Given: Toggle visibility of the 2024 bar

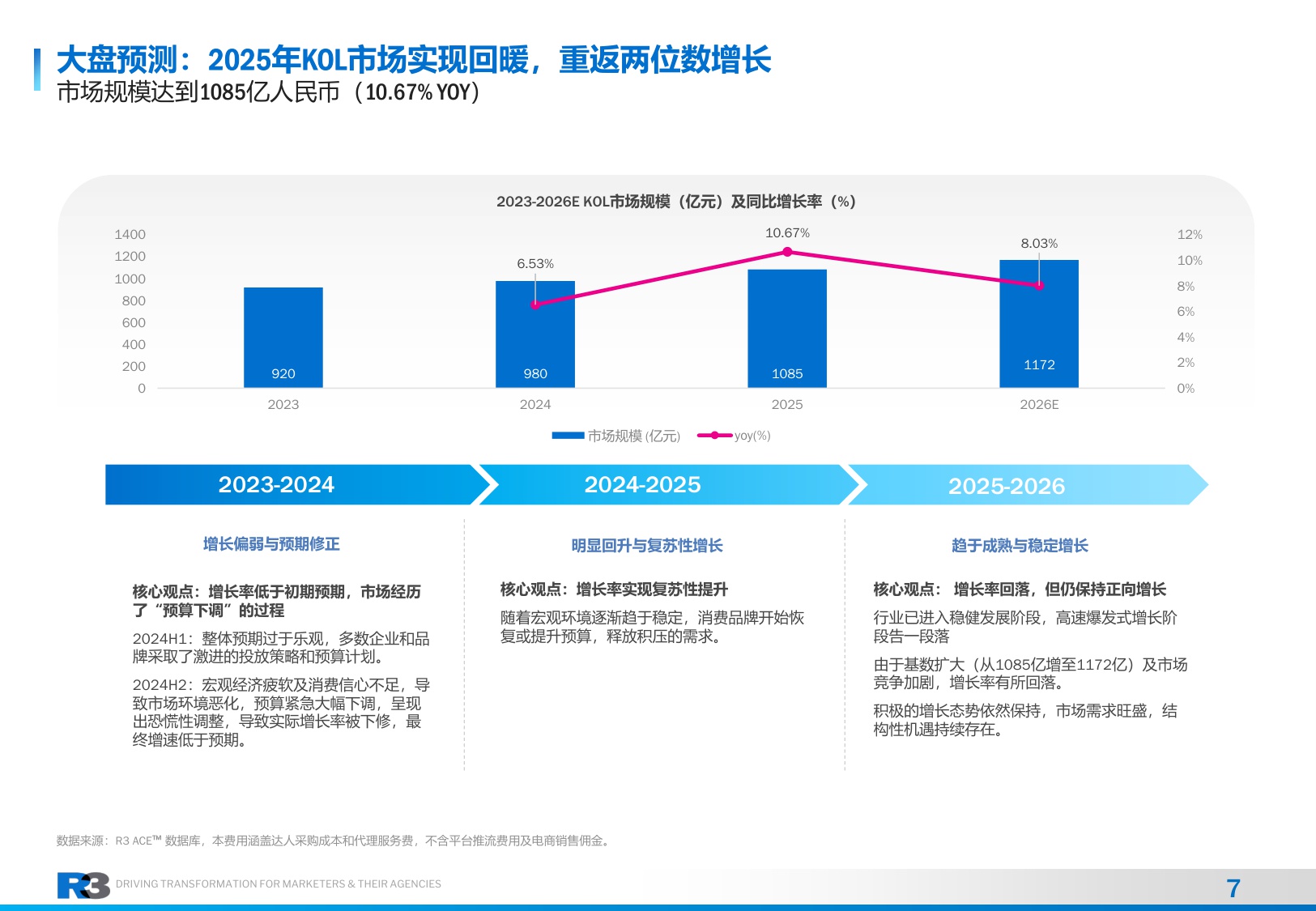Looking at the screenshot, I should tap(535, 332).
